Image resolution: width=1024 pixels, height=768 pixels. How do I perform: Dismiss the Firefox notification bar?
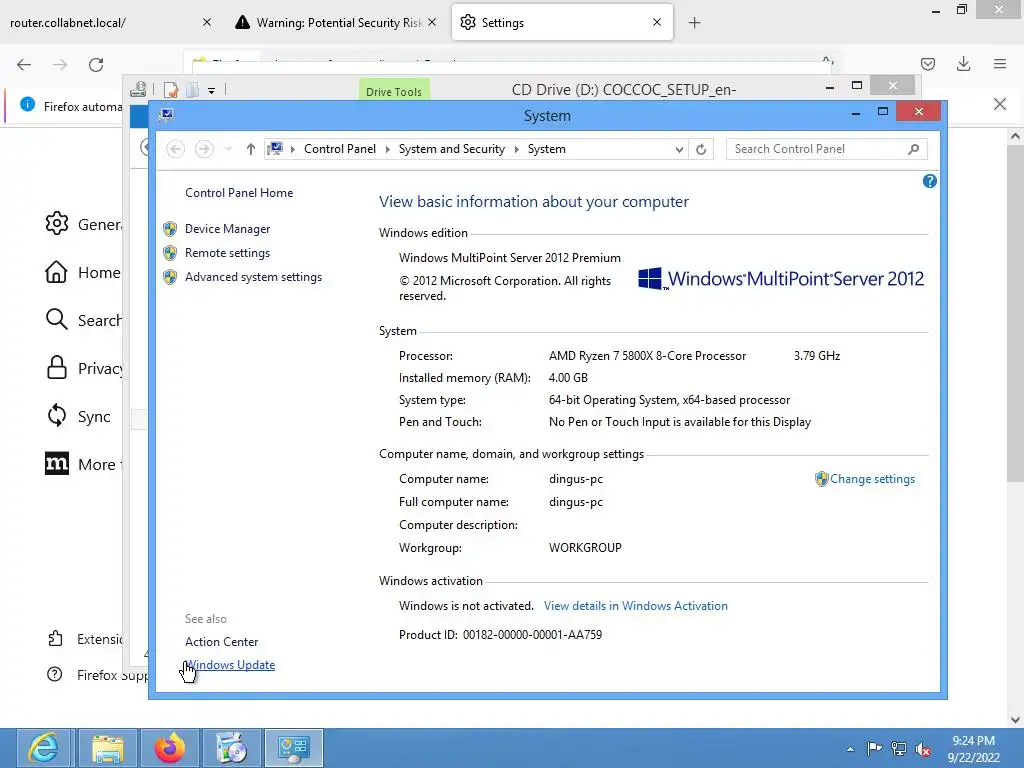(x=1000, y=104)
